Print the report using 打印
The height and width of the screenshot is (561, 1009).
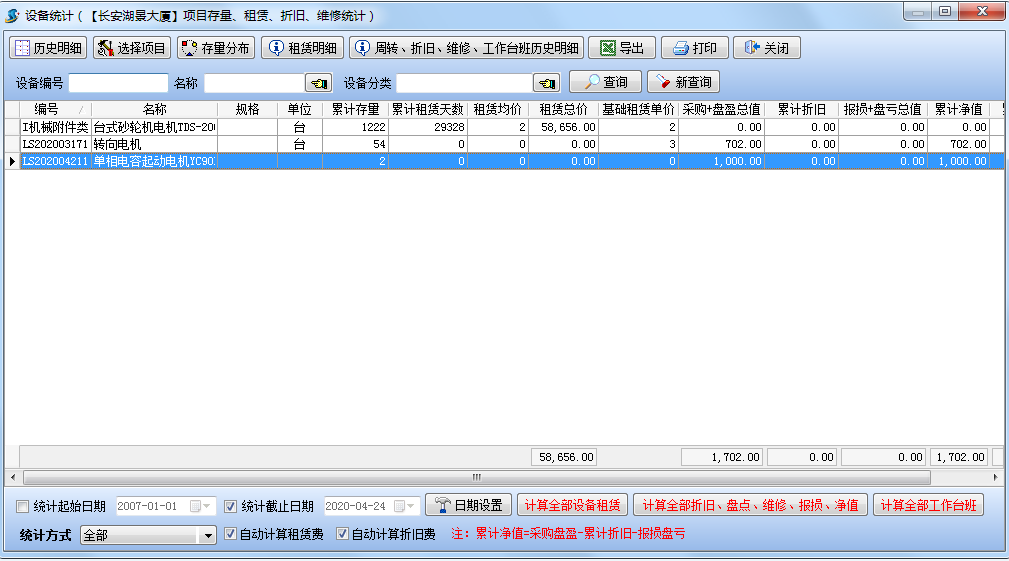tap(695, 48)
